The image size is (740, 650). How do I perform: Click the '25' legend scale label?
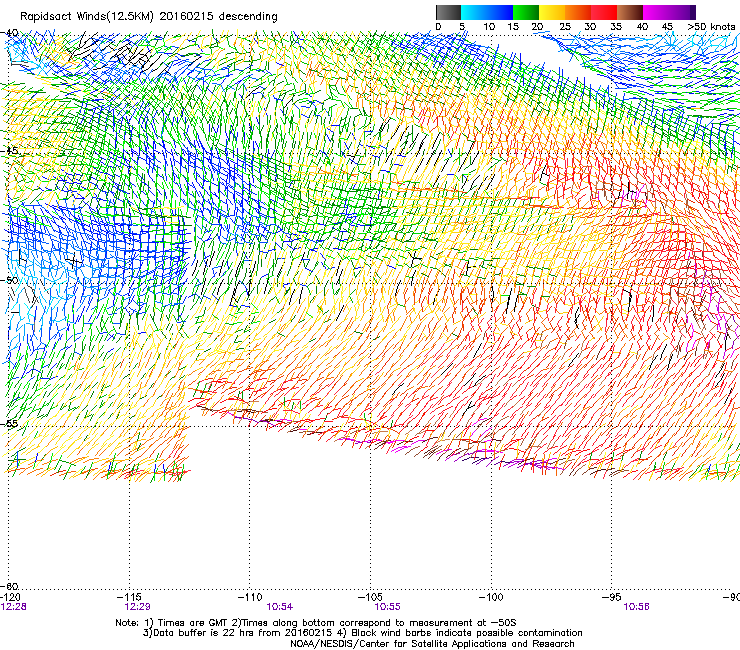[x=565, y=27]
